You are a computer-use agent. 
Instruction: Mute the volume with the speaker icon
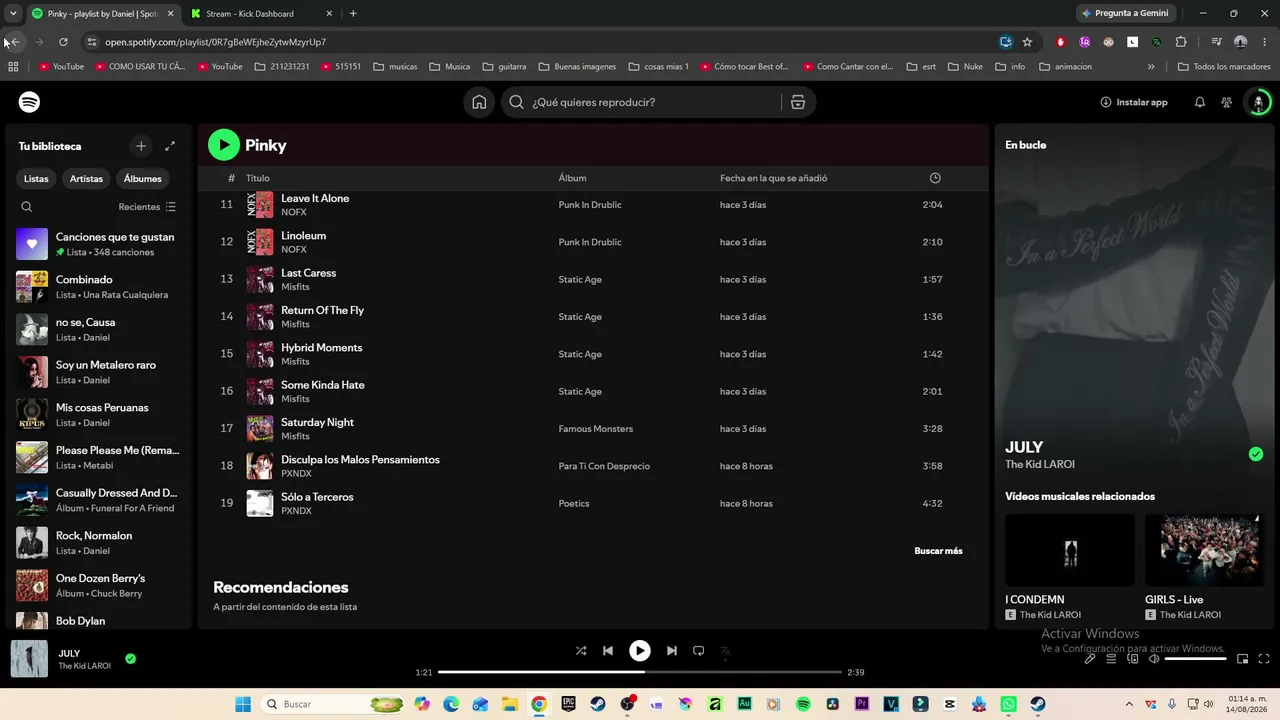pyautogui.click(x=1154, y=659)
